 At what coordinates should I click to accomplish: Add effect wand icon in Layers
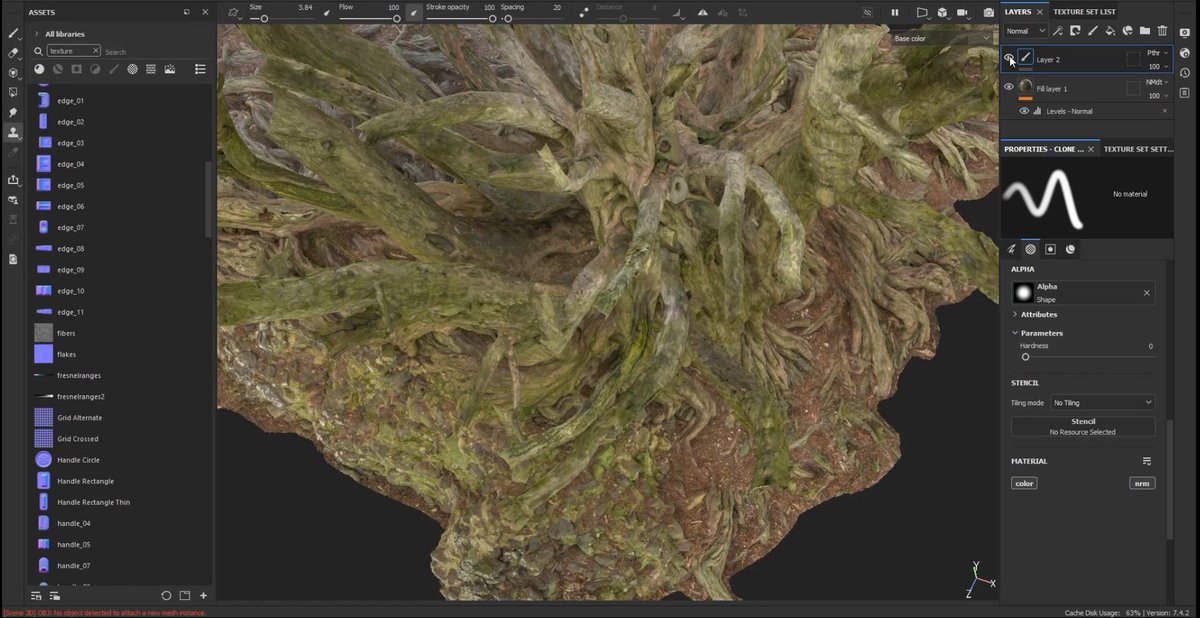pyautogui.click(x=1058, y=31)
